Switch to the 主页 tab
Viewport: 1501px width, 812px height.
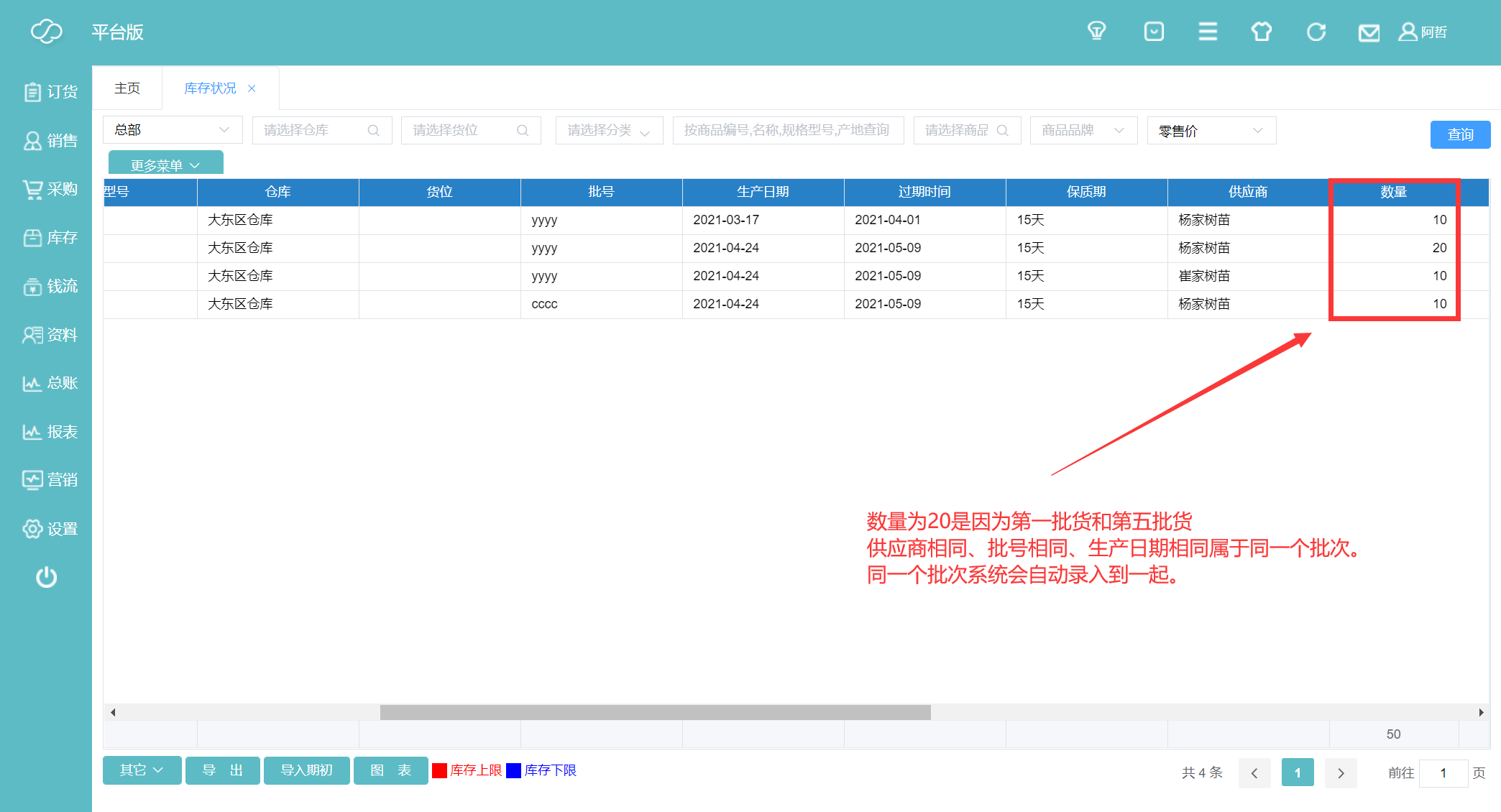(127, 88)
